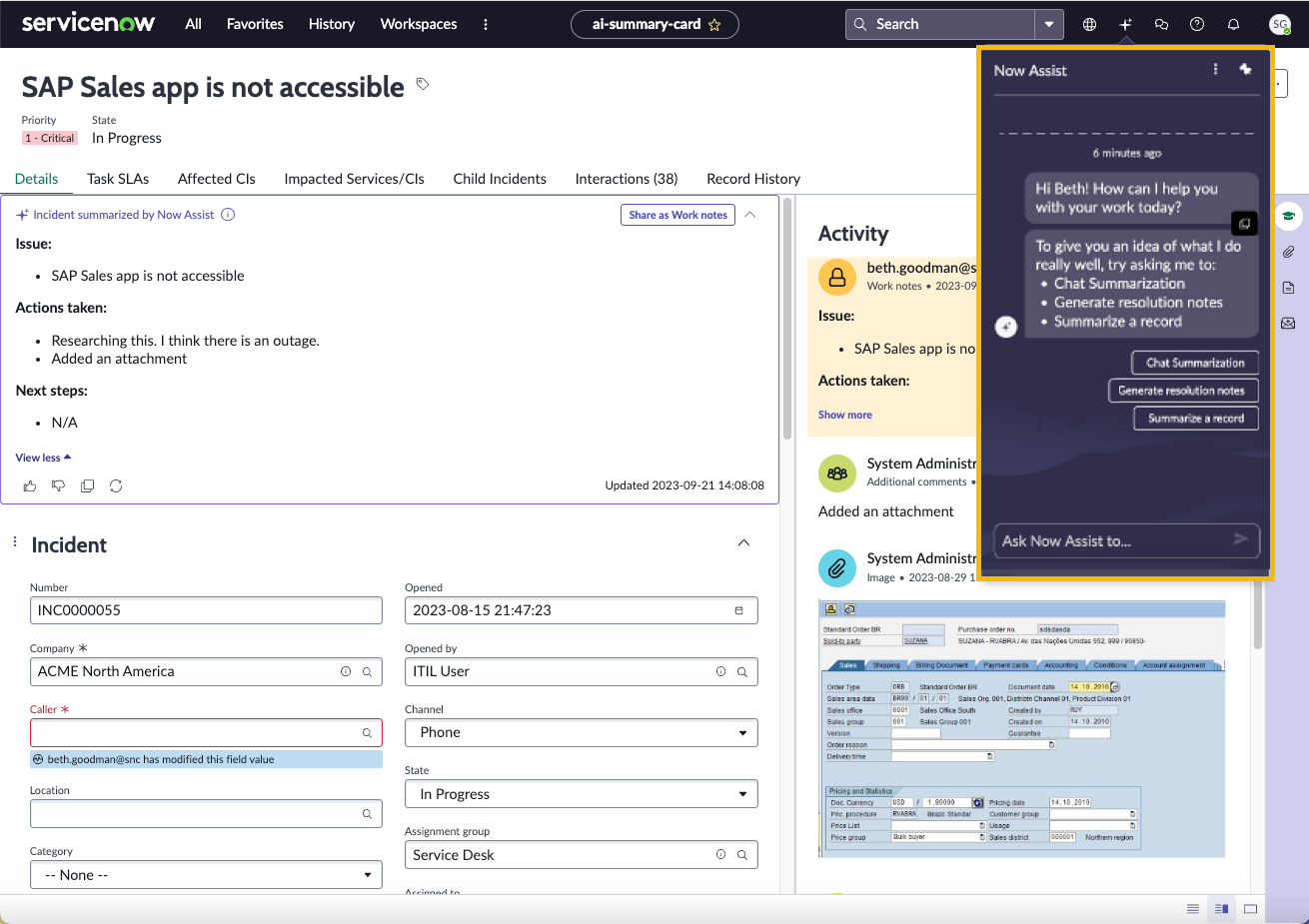Viewport: 1309px width, 924px height.
Task: Open the SAP screenshot attachment image
Action: coord(1021,730)
